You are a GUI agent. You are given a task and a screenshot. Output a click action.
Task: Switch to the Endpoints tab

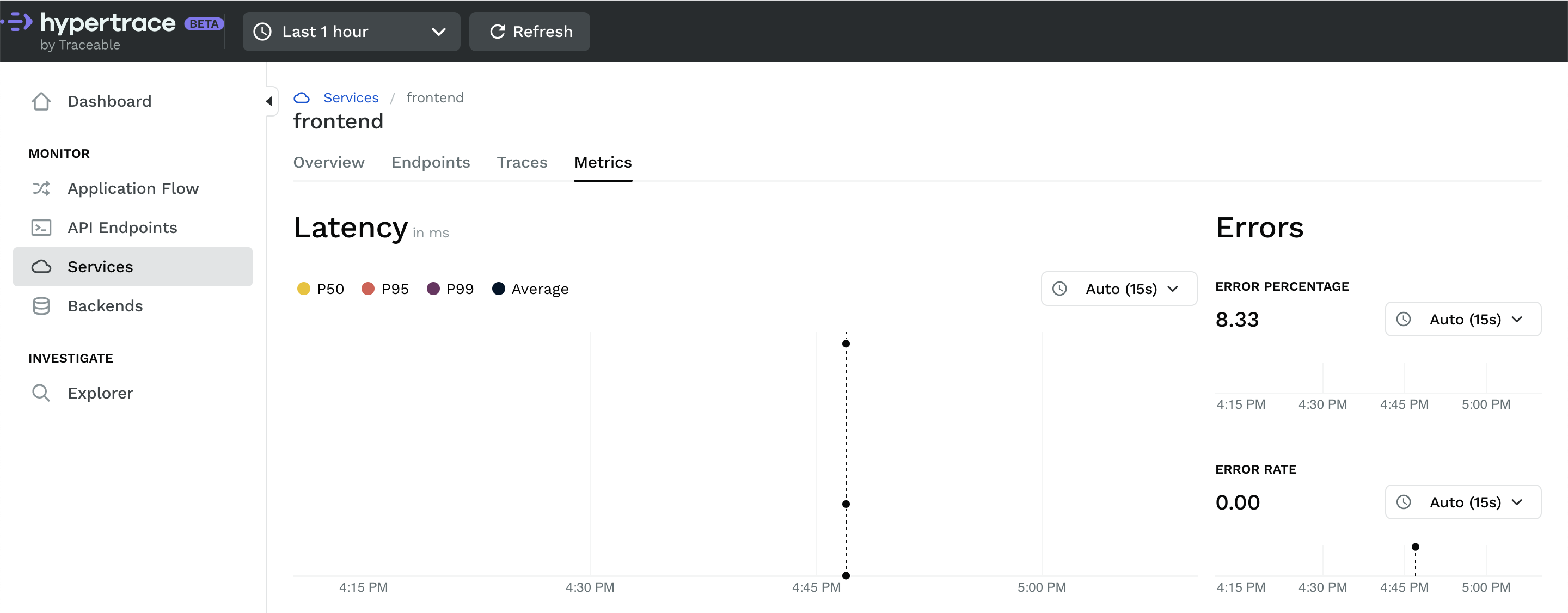(x=430, y=163)
